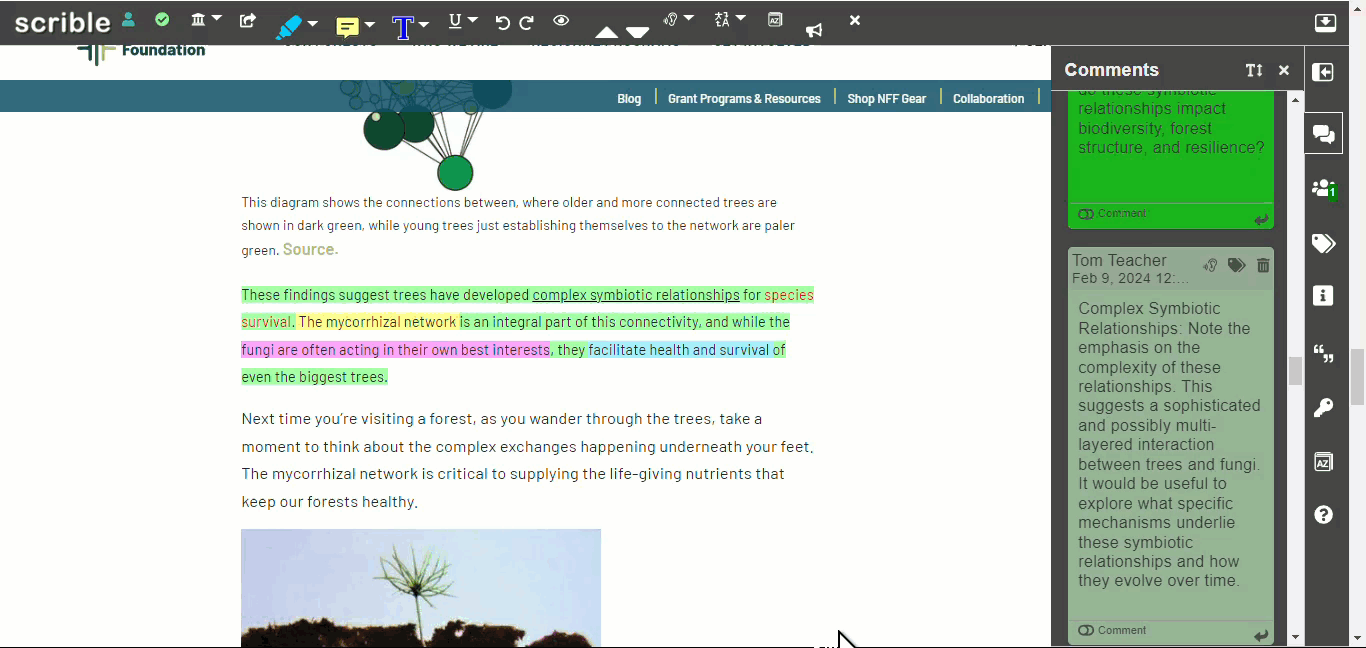
Task: Open the tags sidebar tab
Action: coord(1324,243)
